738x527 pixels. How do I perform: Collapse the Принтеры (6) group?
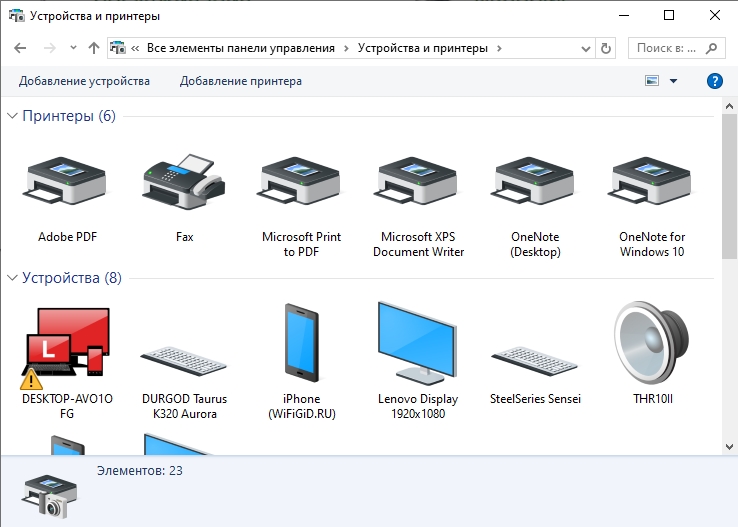13,116
